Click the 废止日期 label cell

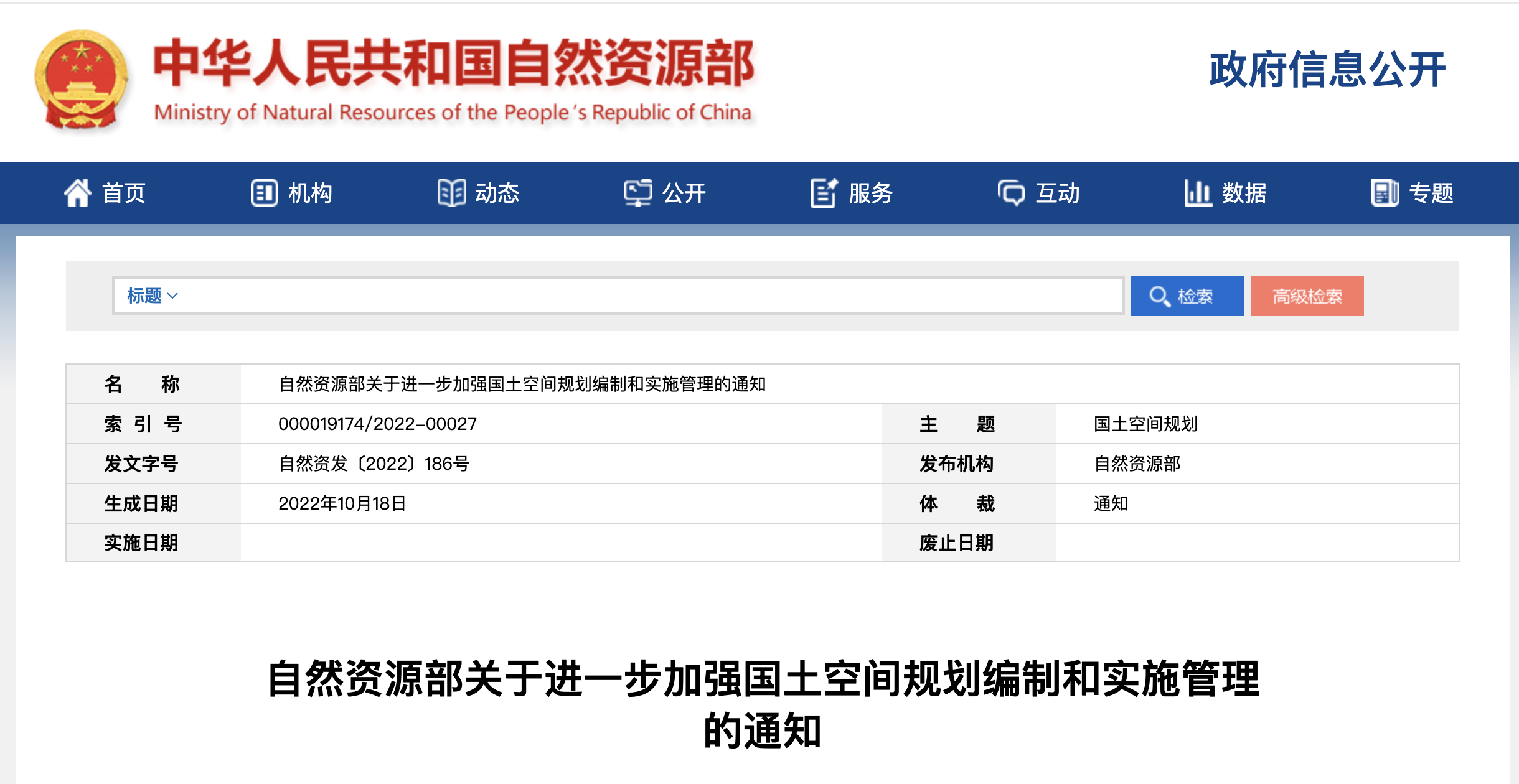point(969,543)
